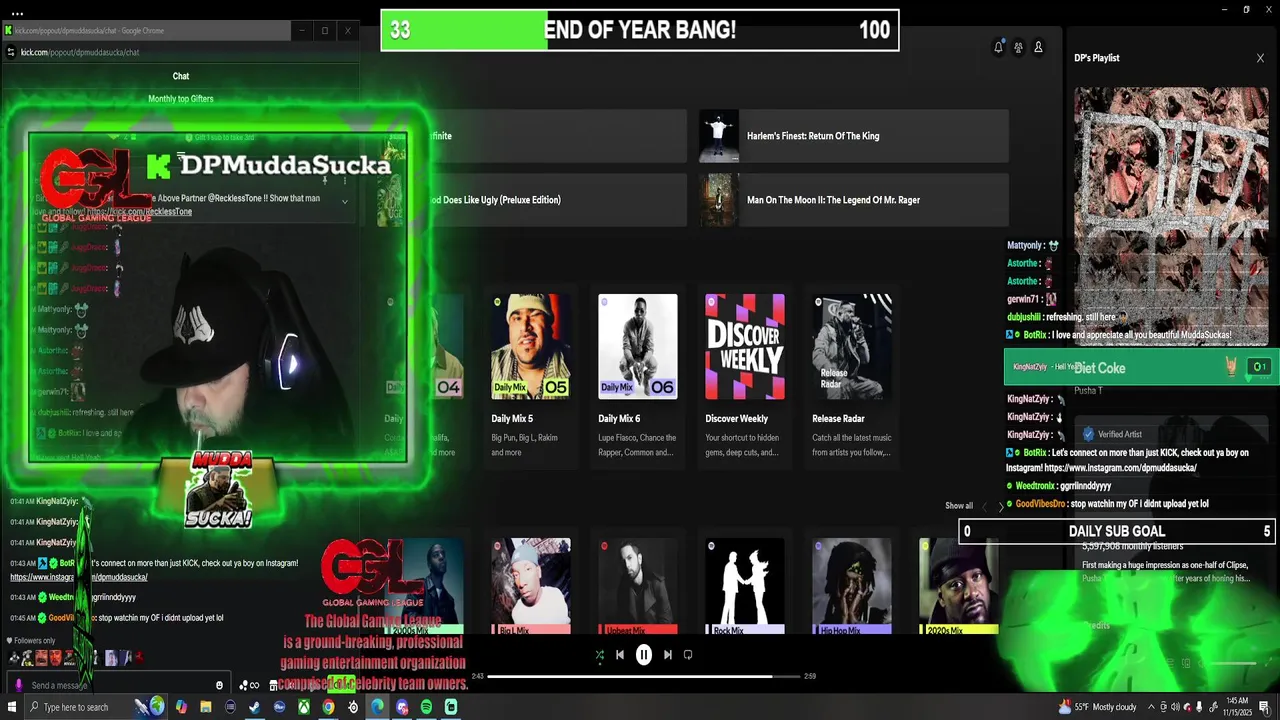Open the Diet Coke album art
The image size is (1280, 720).
pos(1171,215)
